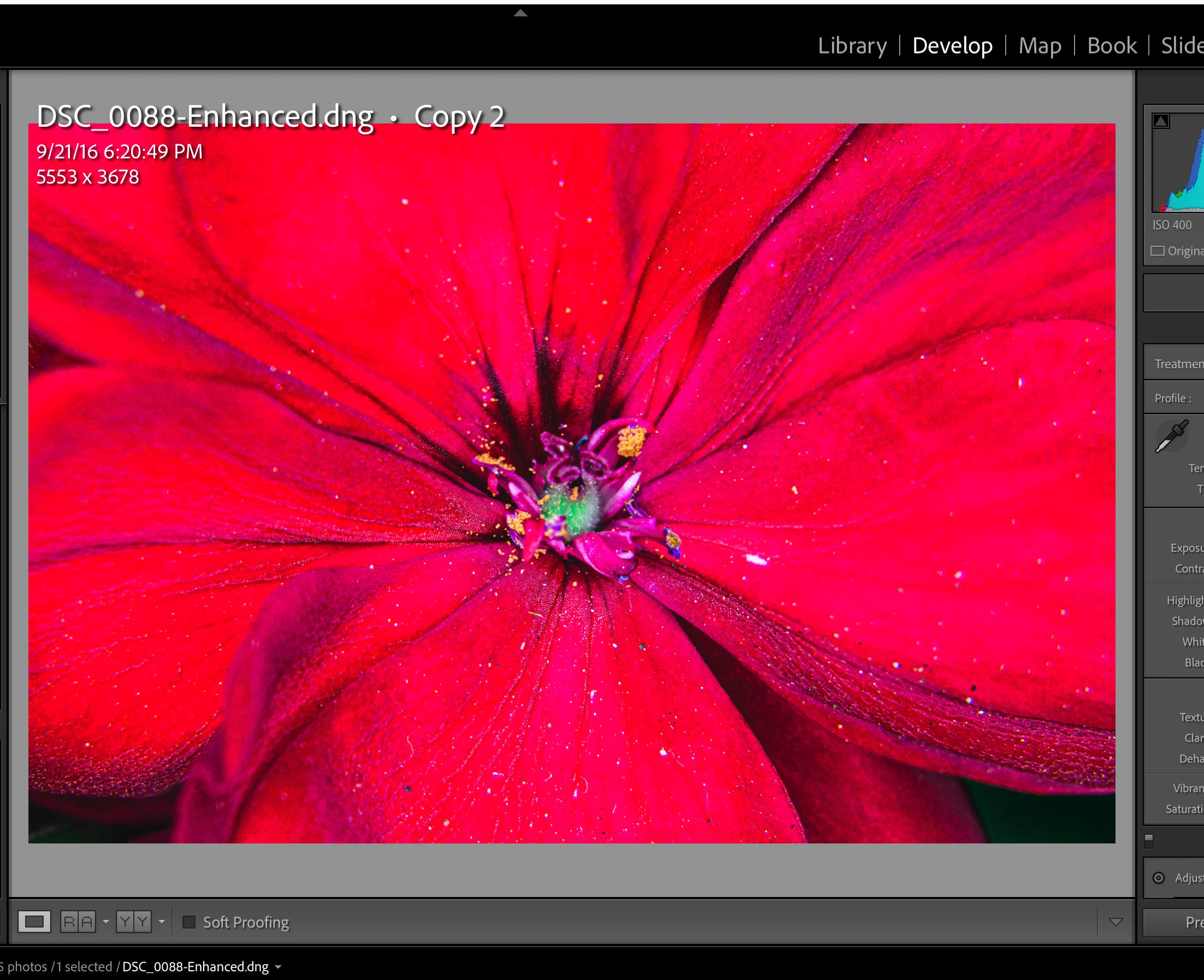The image size is (1204, 980).
Task: Expand the toolbar content menu triangle
Action: (x=1116, y=922)
